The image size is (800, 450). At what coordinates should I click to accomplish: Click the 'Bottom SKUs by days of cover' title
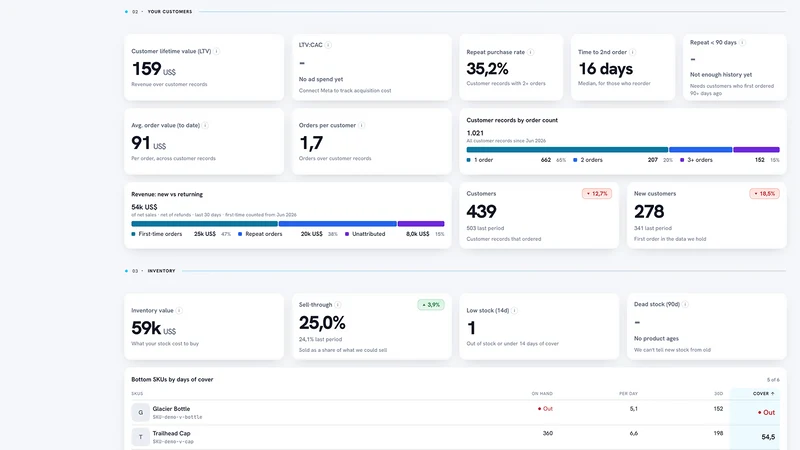point(172,379)
